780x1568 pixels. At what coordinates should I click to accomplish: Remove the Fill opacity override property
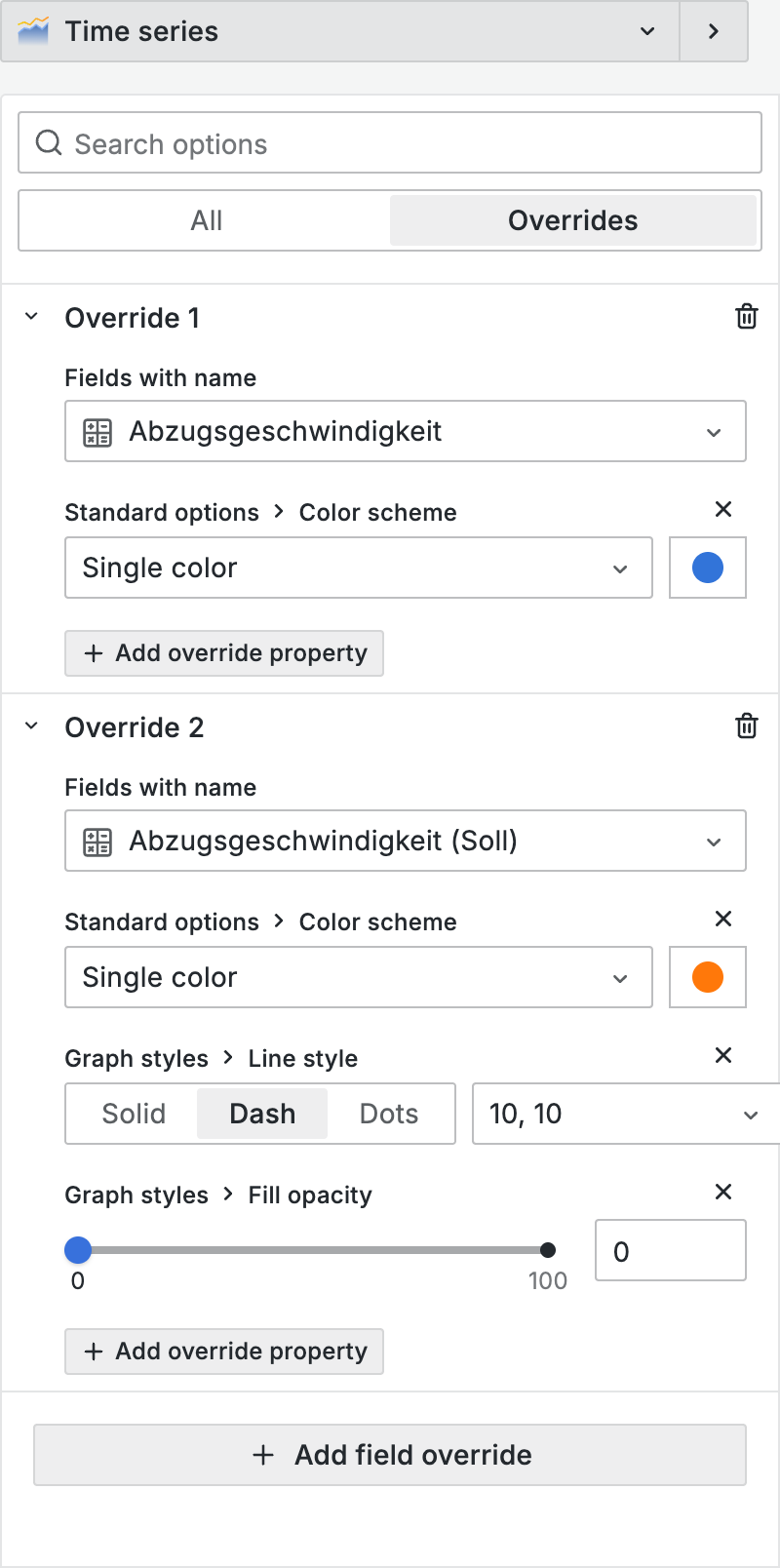[723, 1192]
